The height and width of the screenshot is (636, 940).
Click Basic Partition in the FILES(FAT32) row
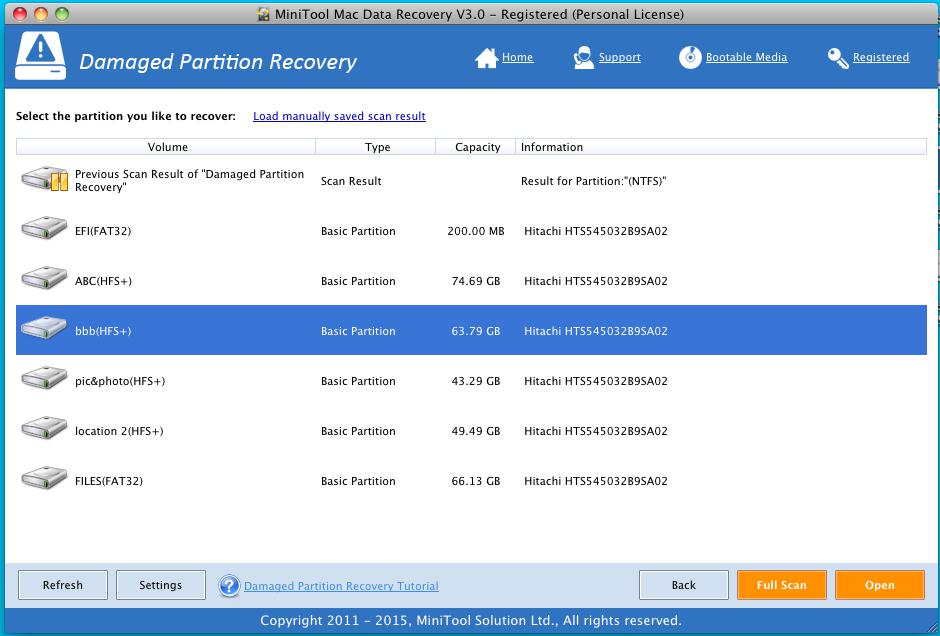pos(358,481)
